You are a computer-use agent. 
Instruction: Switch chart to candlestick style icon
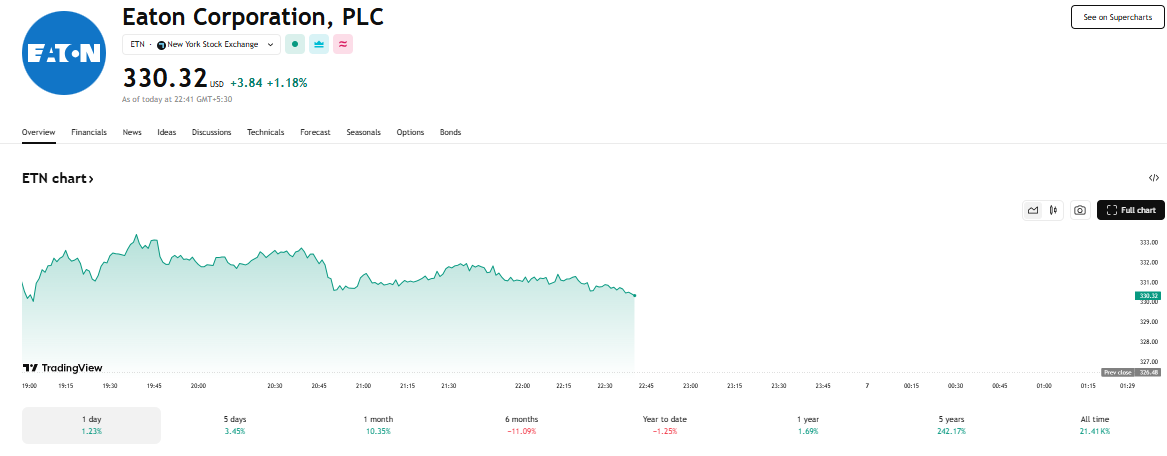(1053, 211)
